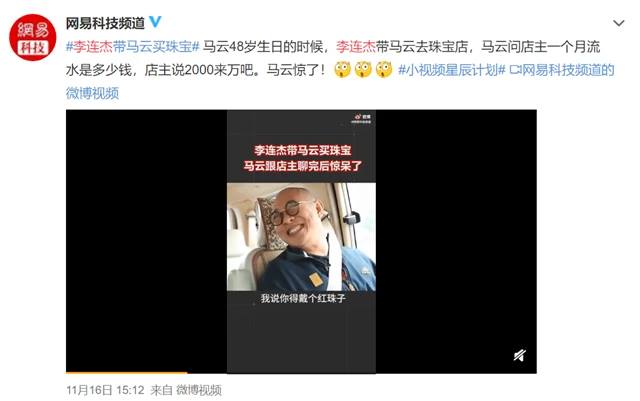Open the 网易科技频道 account name
640x401 pixels.
click(105, 23)
